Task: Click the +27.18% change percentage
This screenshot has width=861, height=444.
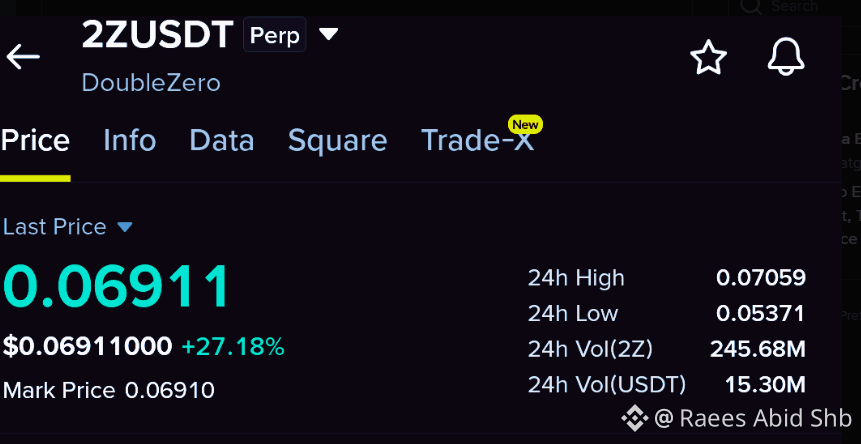Action: [233, 347]
